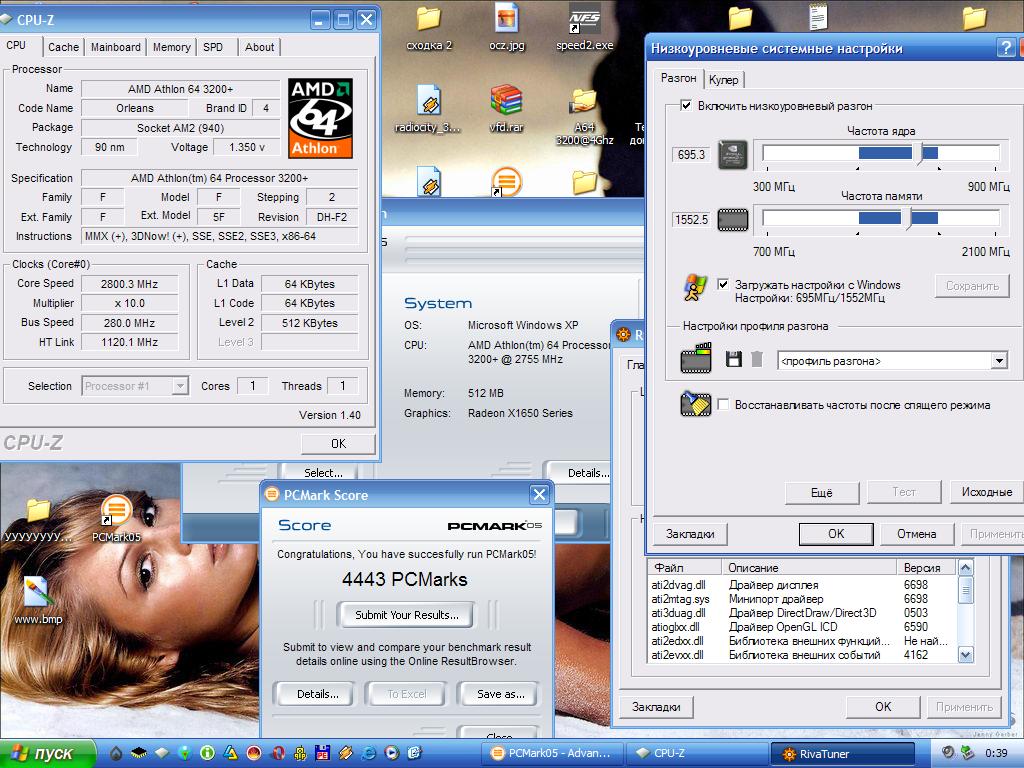This screenshot has width=1024, height=768.
Task: Switch to the About tab in CPU-Z
Action: [x=259, y=47]
